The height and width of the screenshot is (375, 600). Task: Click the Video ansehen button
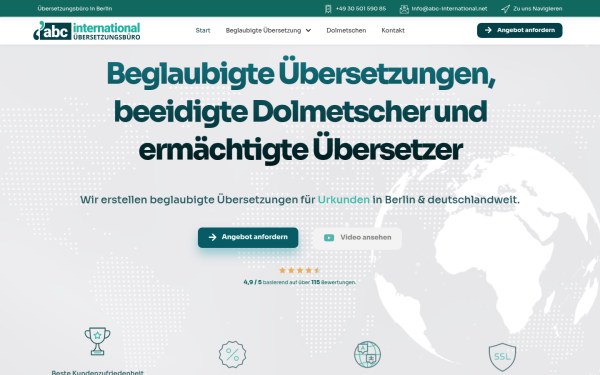[x=358, y=238]
